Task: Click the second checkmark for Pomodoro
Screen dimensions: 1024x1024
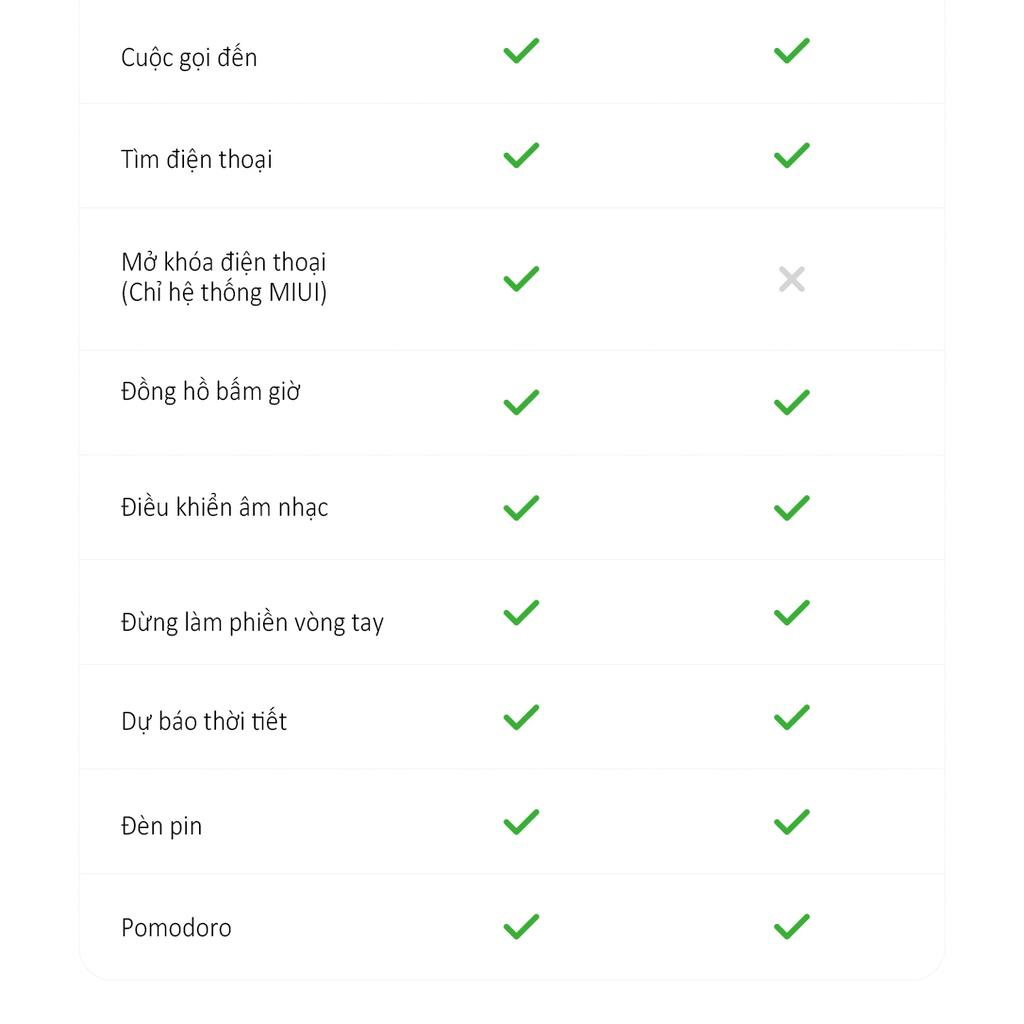Action: coord(792,926)
